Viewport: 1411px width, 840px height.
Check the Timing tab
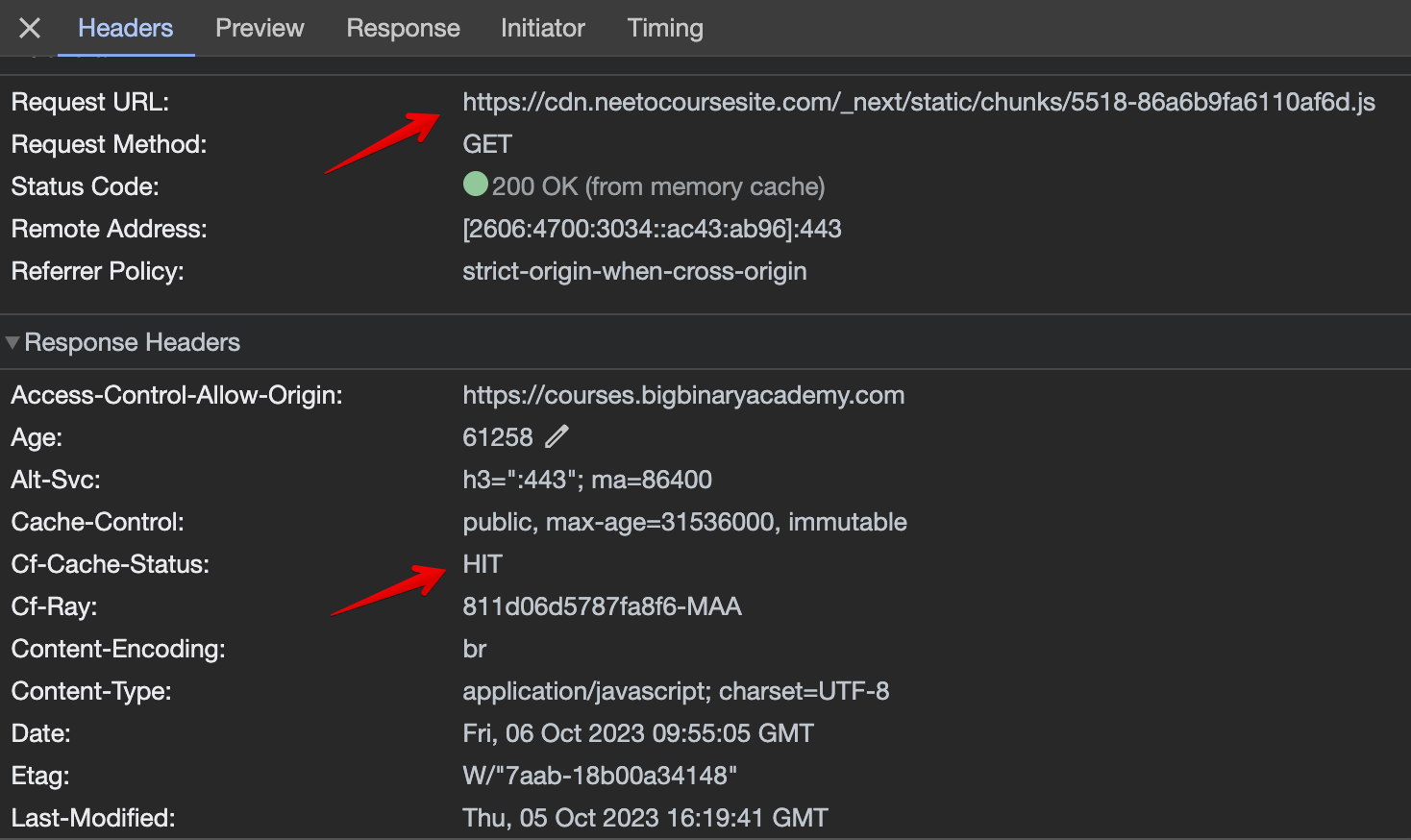pyautogui.click(x=664, y=28)
